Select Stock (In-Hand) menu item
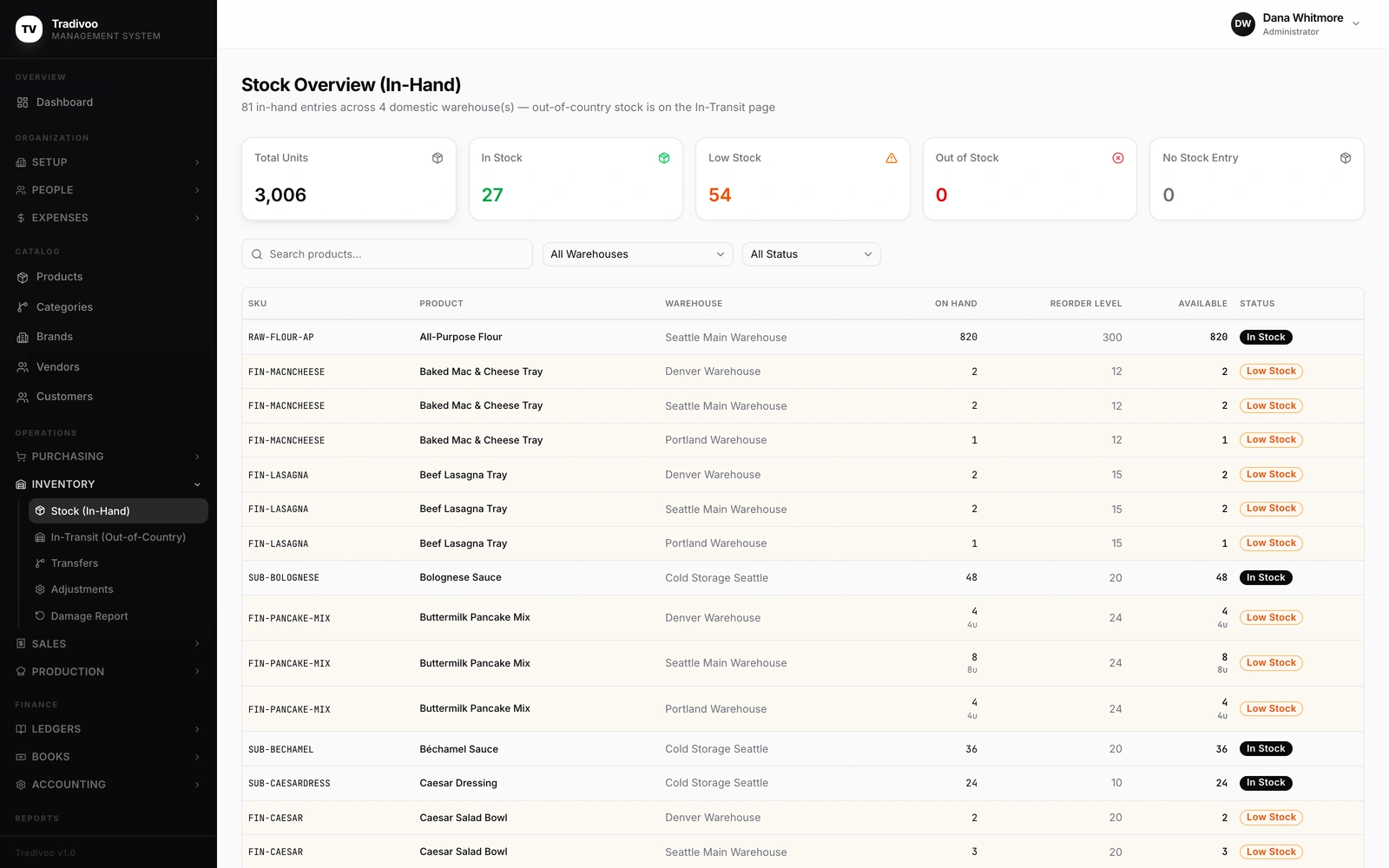The width and height of the screenshot is (1389, 868). click(118, 511)
